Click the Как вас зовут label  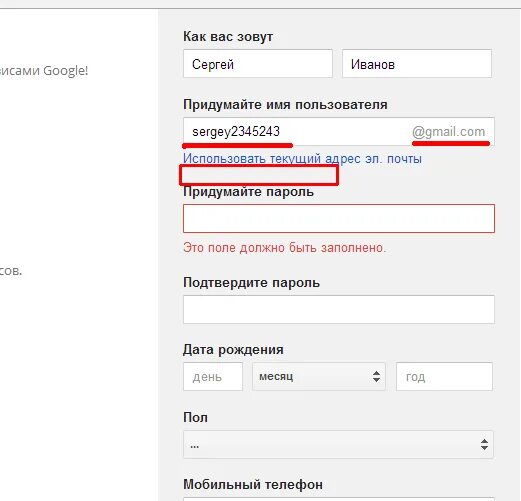(228, 37)
